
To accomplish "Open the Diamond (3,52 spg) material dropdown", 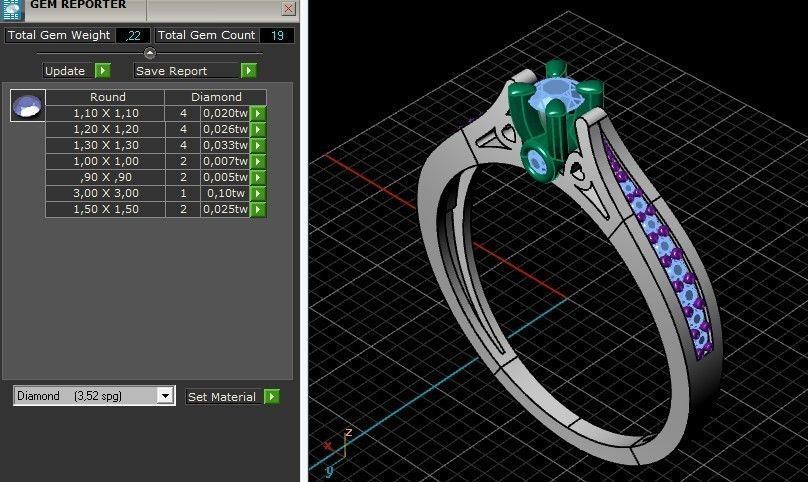I will pos(165,395).
